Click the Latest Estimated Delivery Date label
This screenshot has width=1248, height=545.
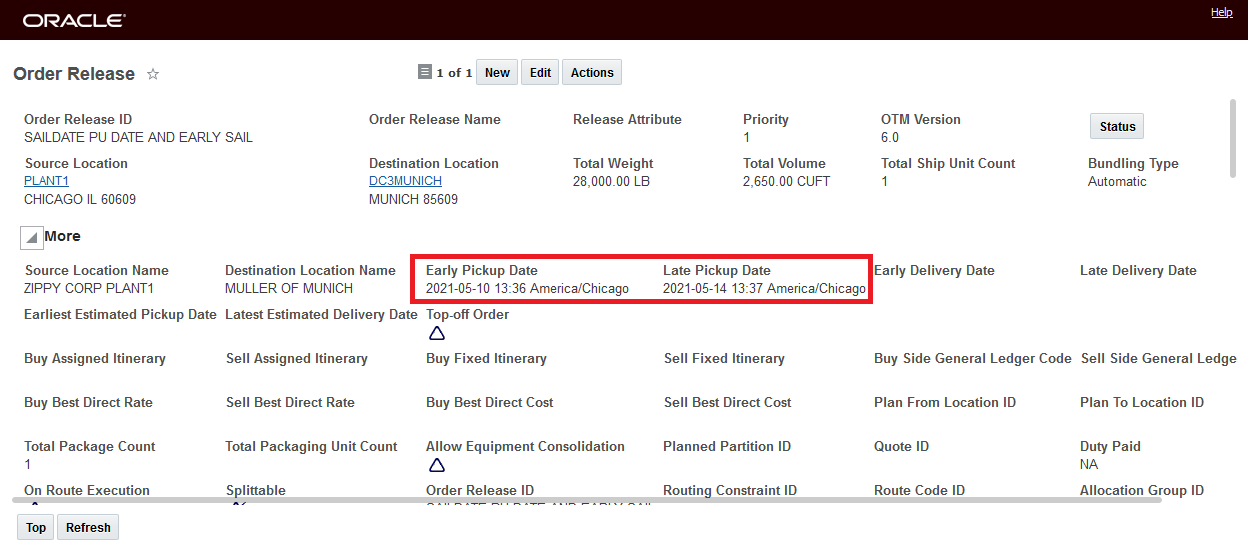(x=321, y=314)
